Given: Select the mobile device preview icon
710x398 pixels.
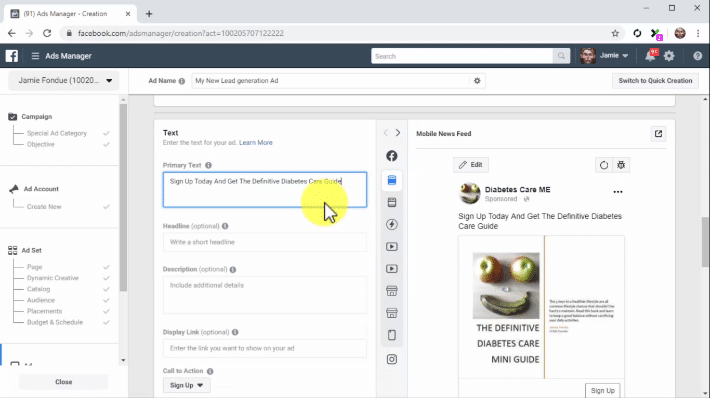Looking at the screenshot, I should [392, 335].
